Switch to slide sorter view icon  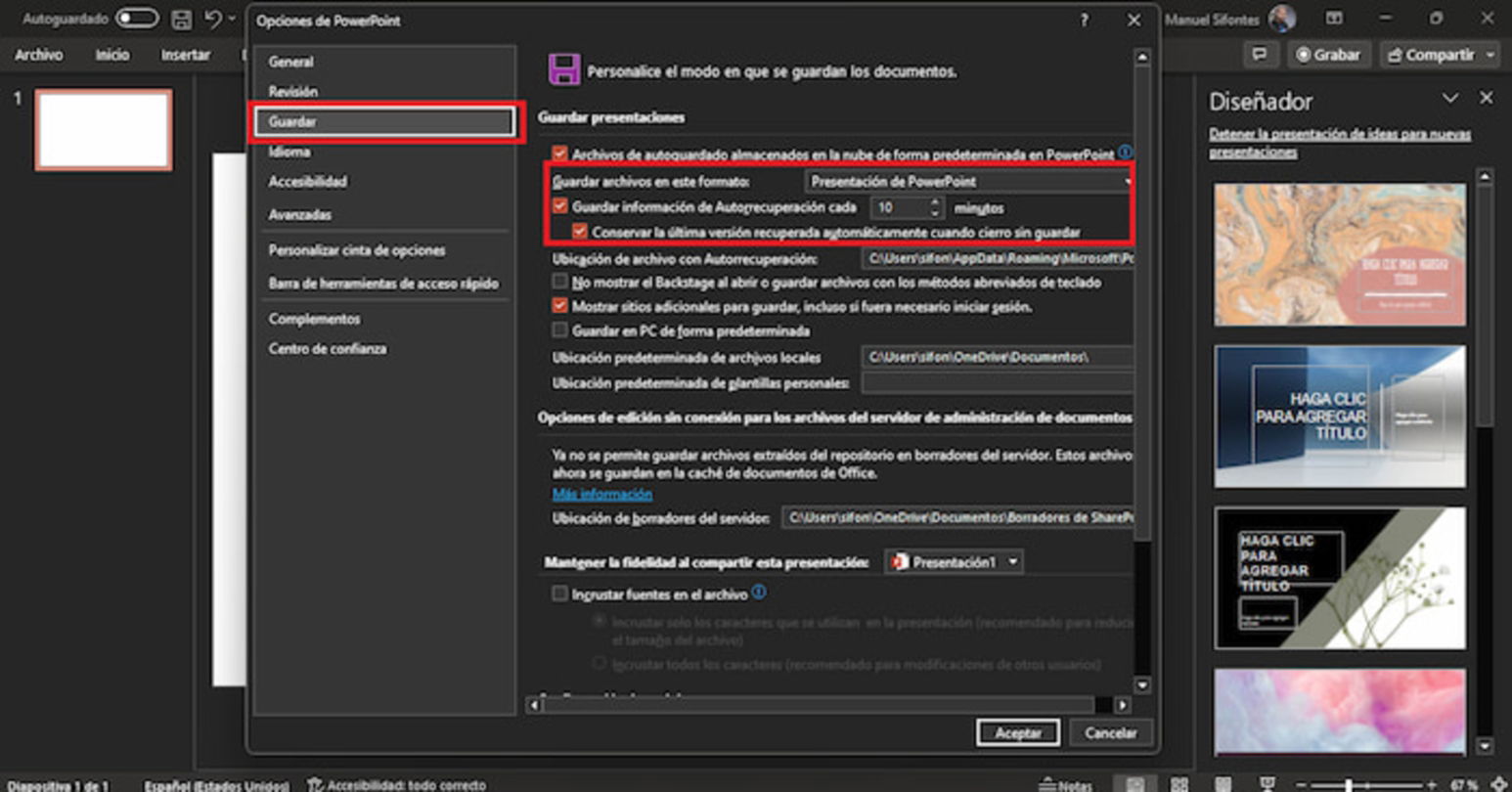(1179, 784)
